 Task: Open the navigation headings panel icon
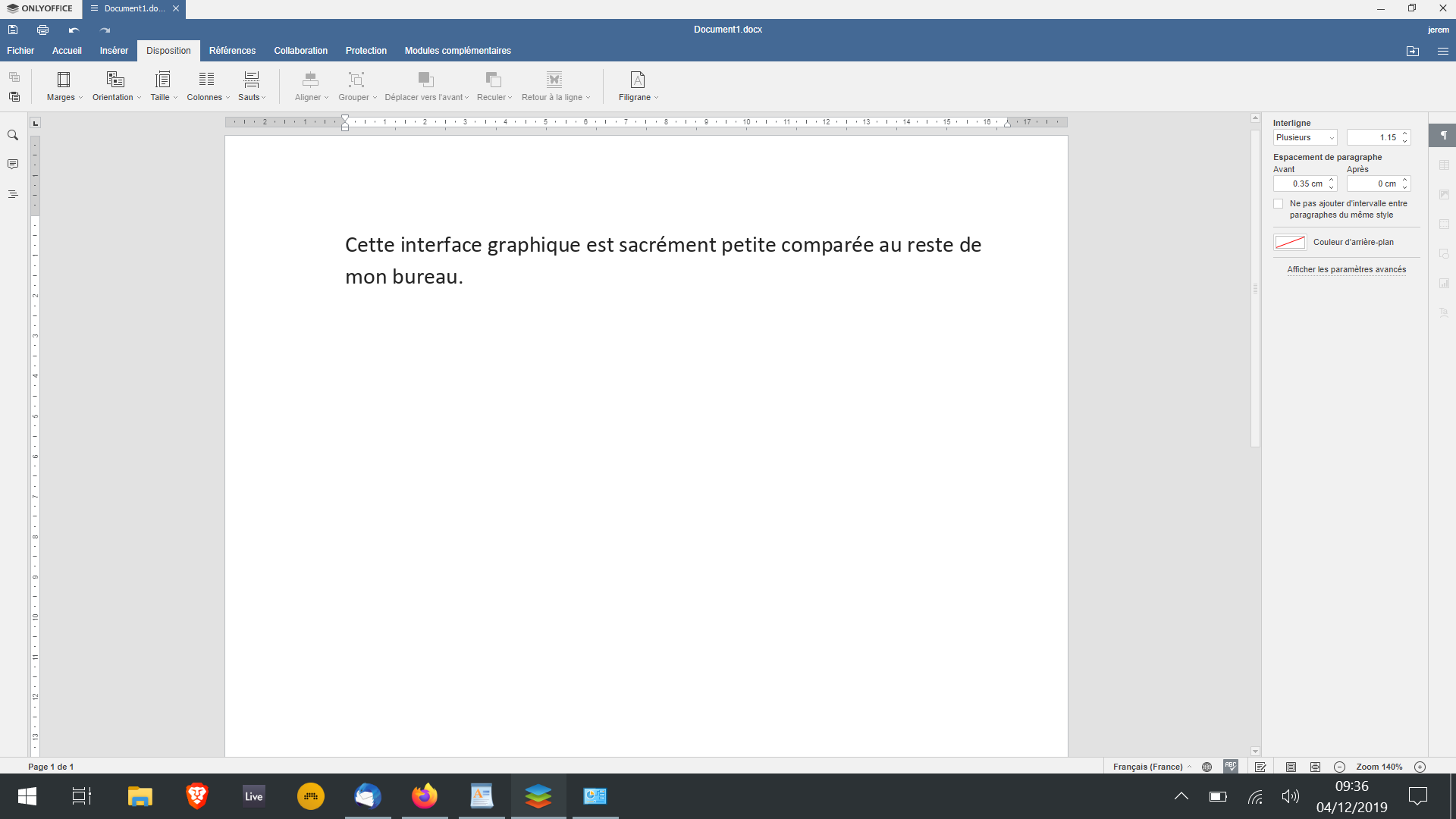[x=13, y=194]
